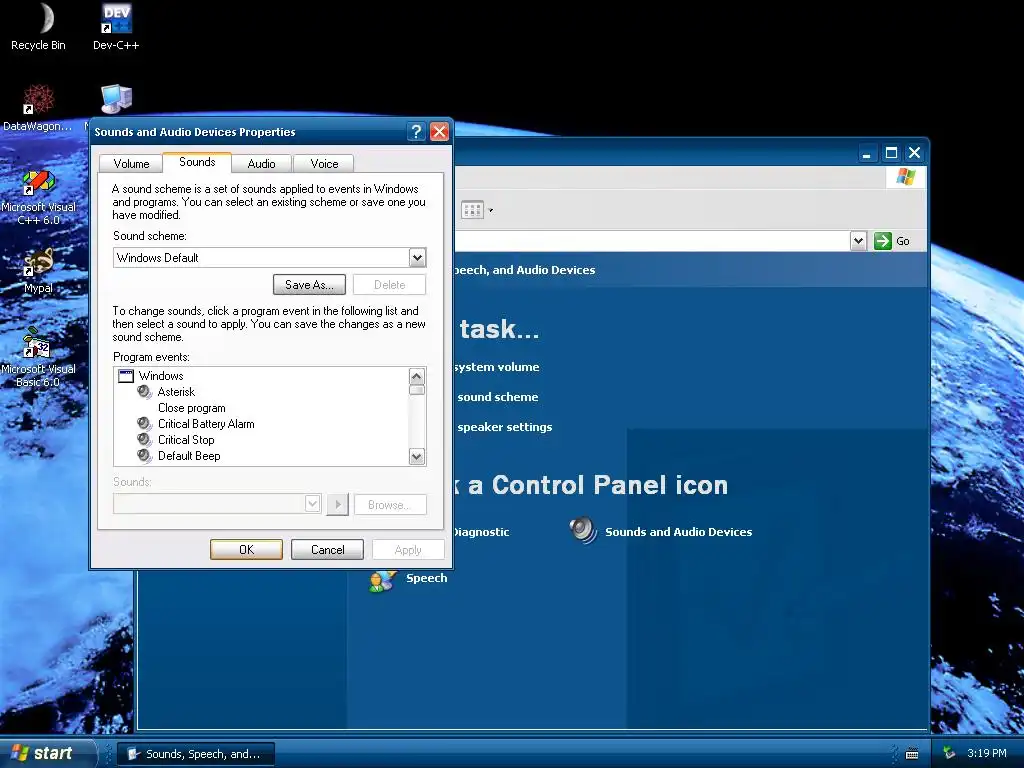
Task: Click the Views toolbar icon in Control Panel
Action: 472,210
